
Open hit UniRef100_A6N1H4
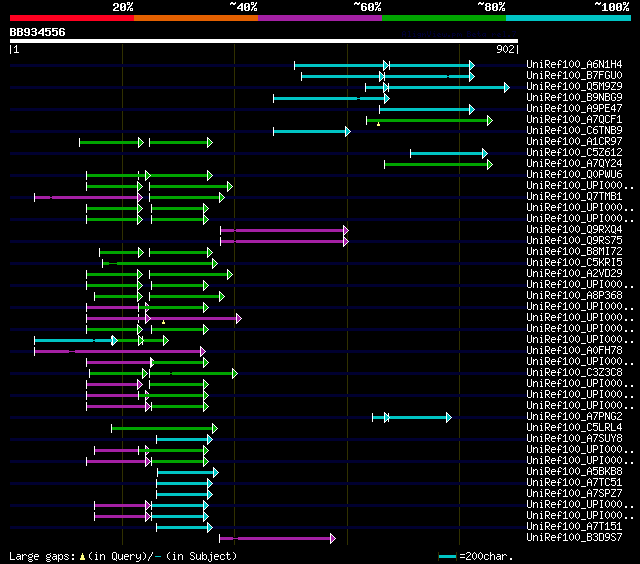point(574,64)
